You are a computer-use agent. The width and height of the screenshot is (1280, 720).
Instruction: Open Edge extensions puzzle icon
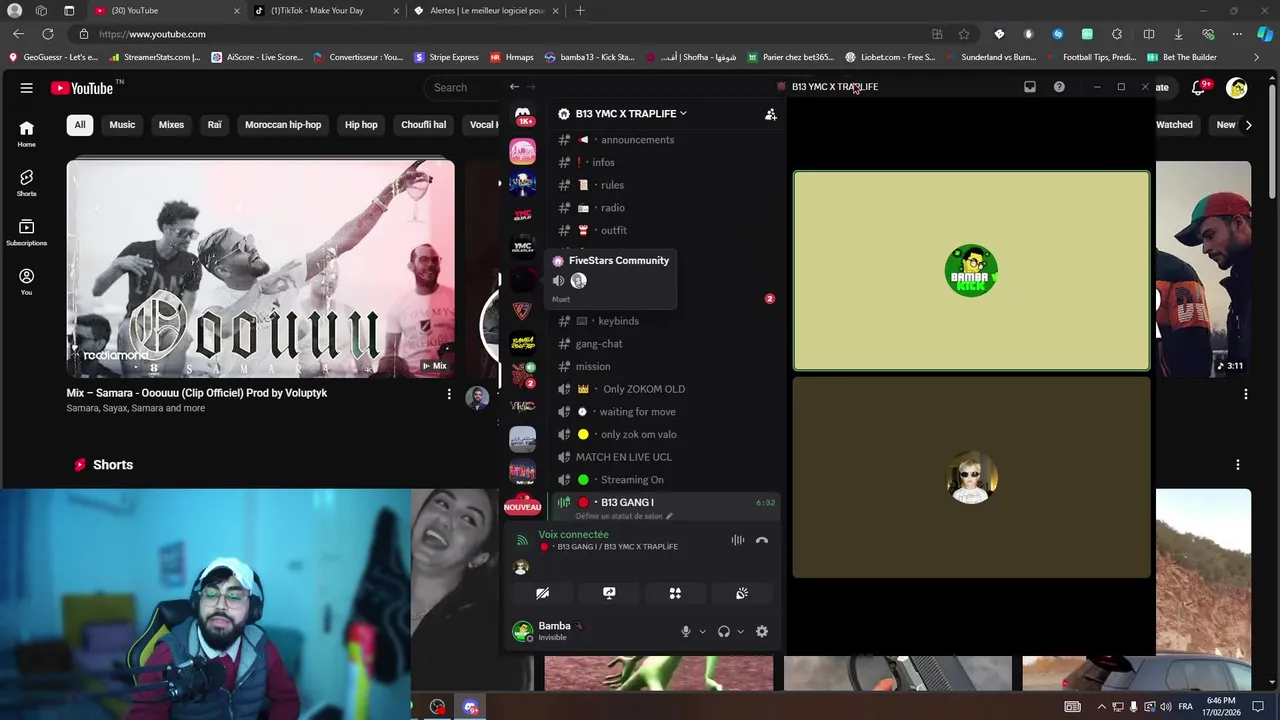(1117, 34)
